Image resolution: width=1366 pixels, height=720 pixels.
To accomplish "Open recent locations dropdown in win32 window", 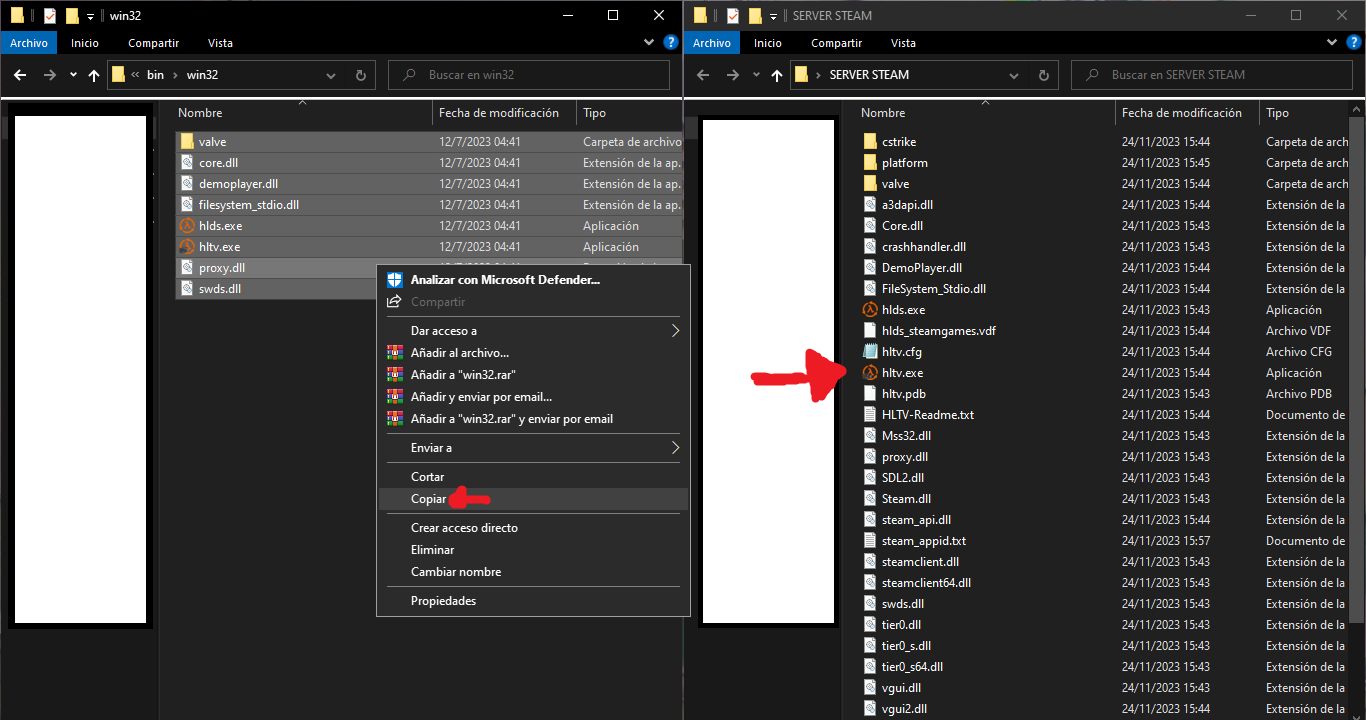I will 73,75.
